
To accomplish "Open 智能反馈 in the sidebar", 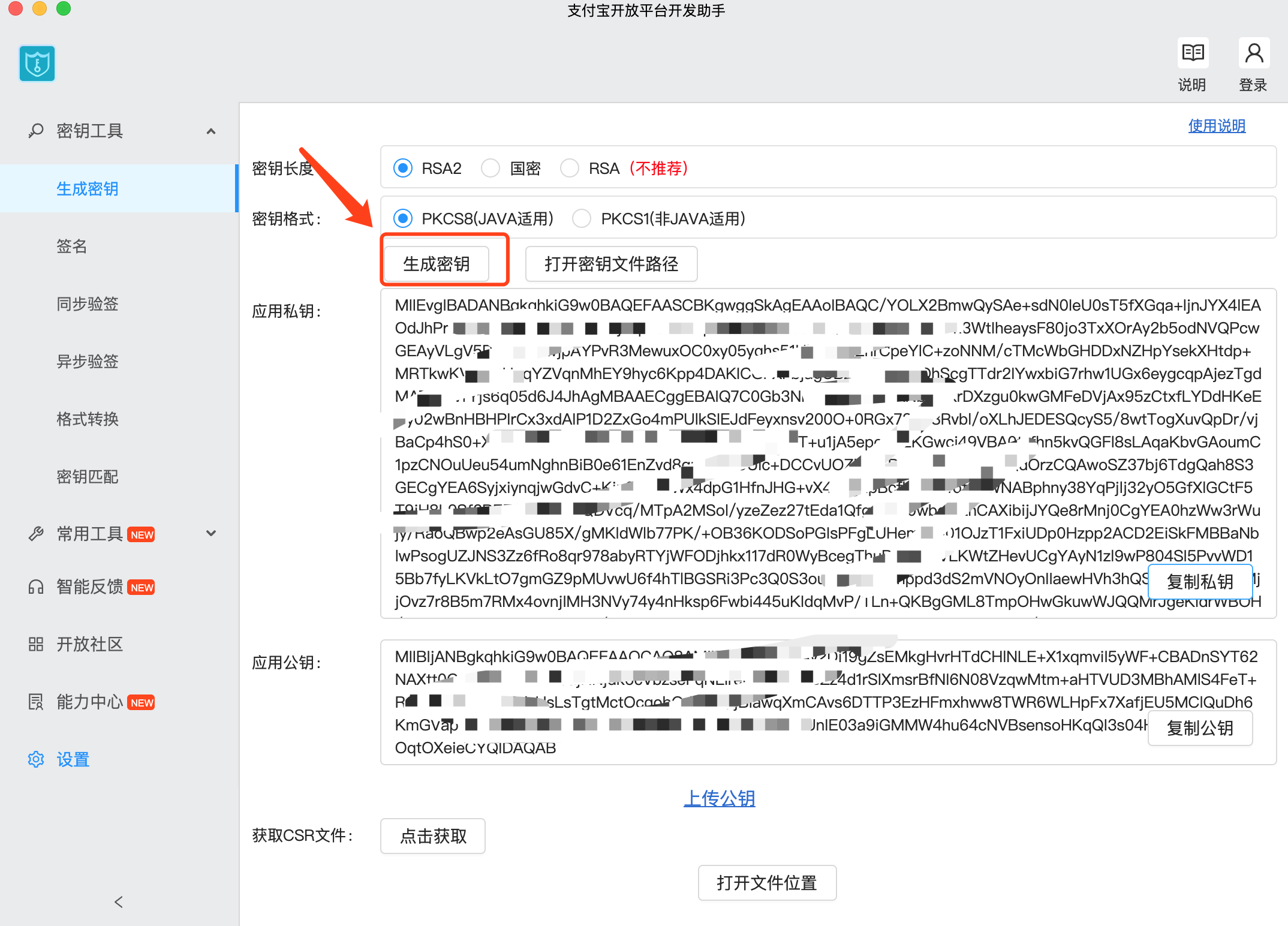I will tap(90, 587).
